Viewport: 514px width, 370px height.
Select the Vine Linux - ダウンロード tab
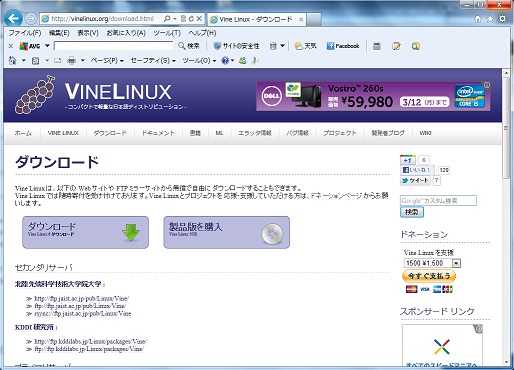tap(256, 19)
